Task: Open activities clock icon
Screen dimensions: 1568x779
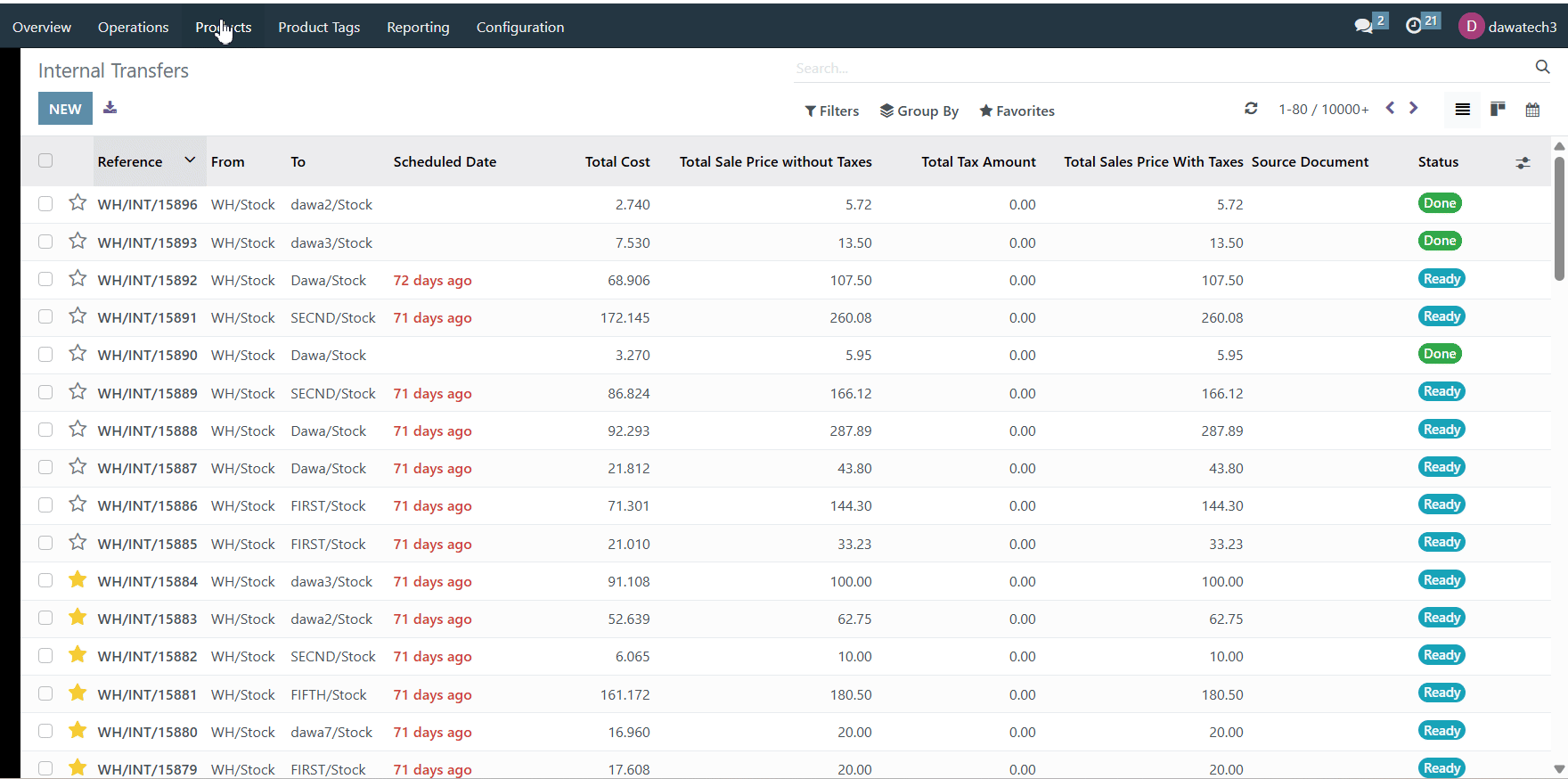Action: (1414, 26)
